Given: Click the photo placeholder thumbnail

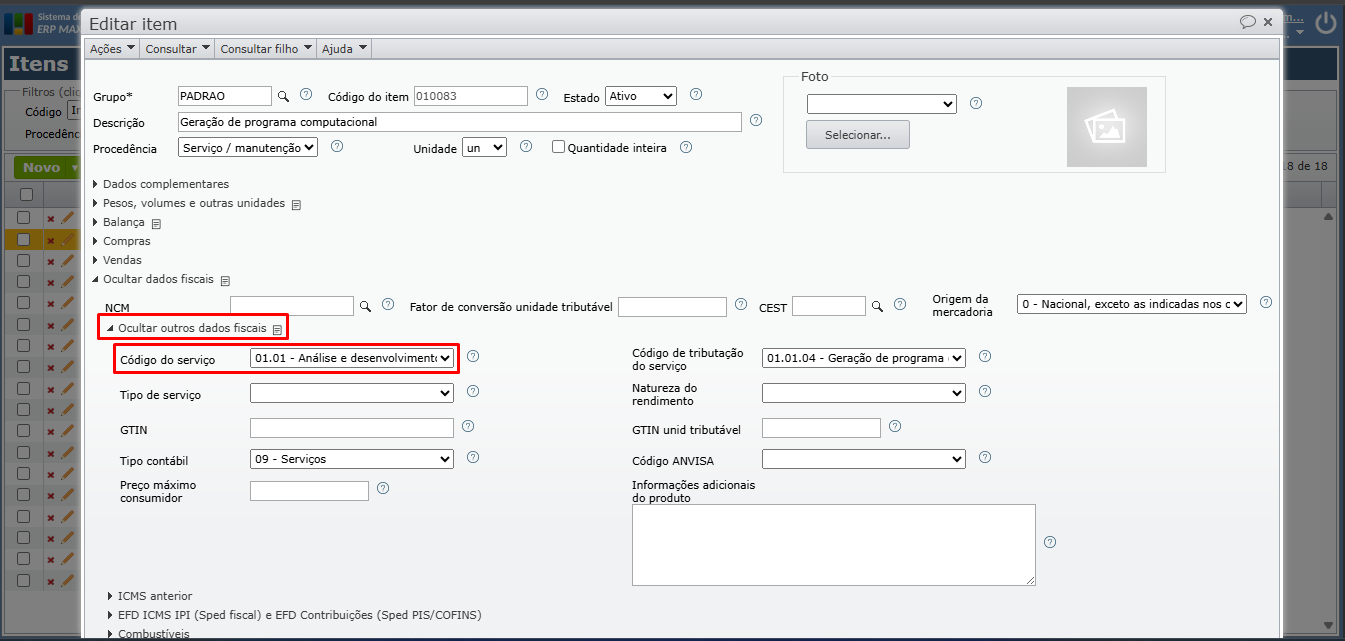Looking at the screenshot, I should point(1106,127).
